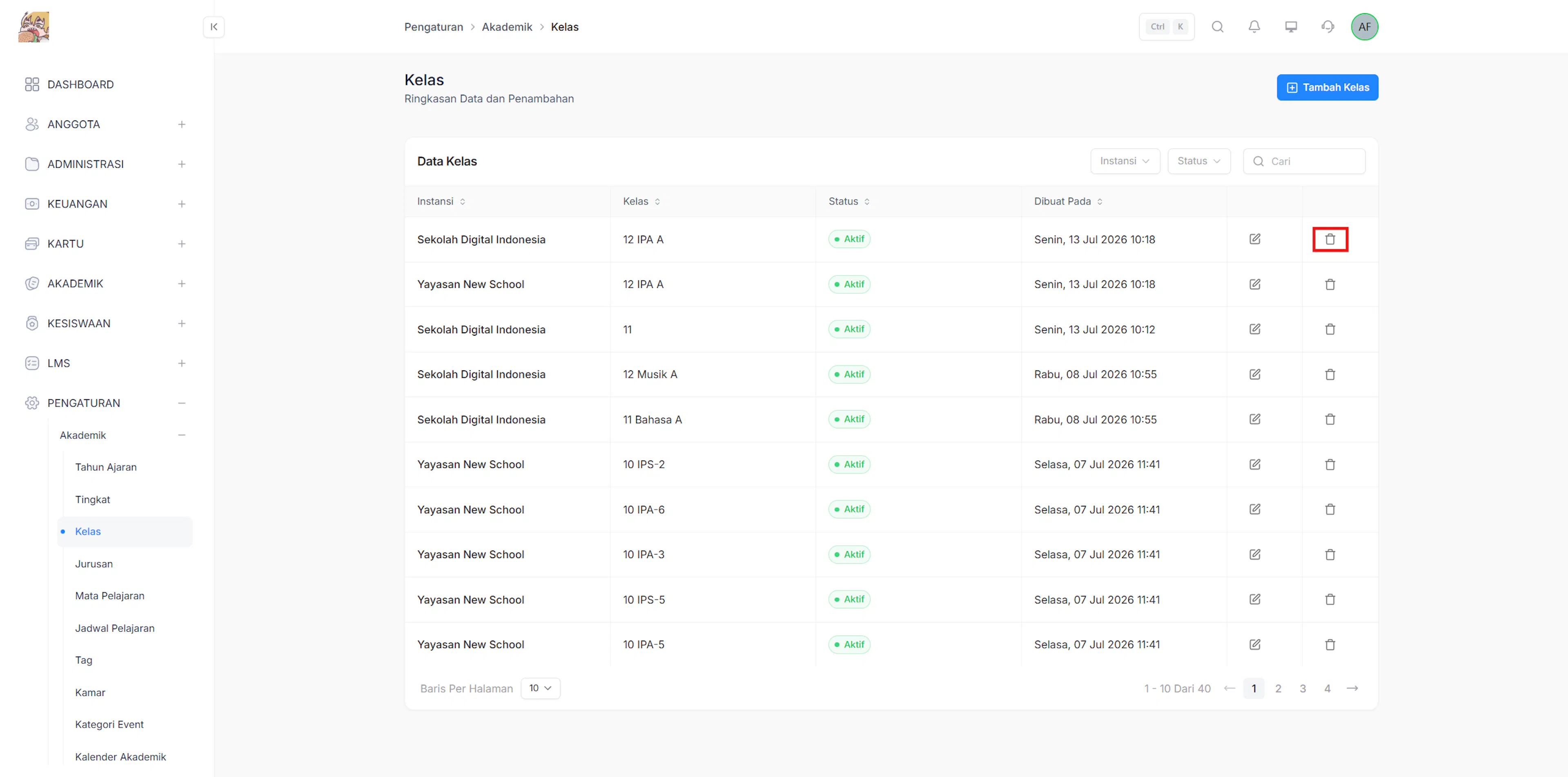This screenshot has height=777, width=1568.
Task: Open Kalender Akademik in the sidebar
Action: click(120, 757)
